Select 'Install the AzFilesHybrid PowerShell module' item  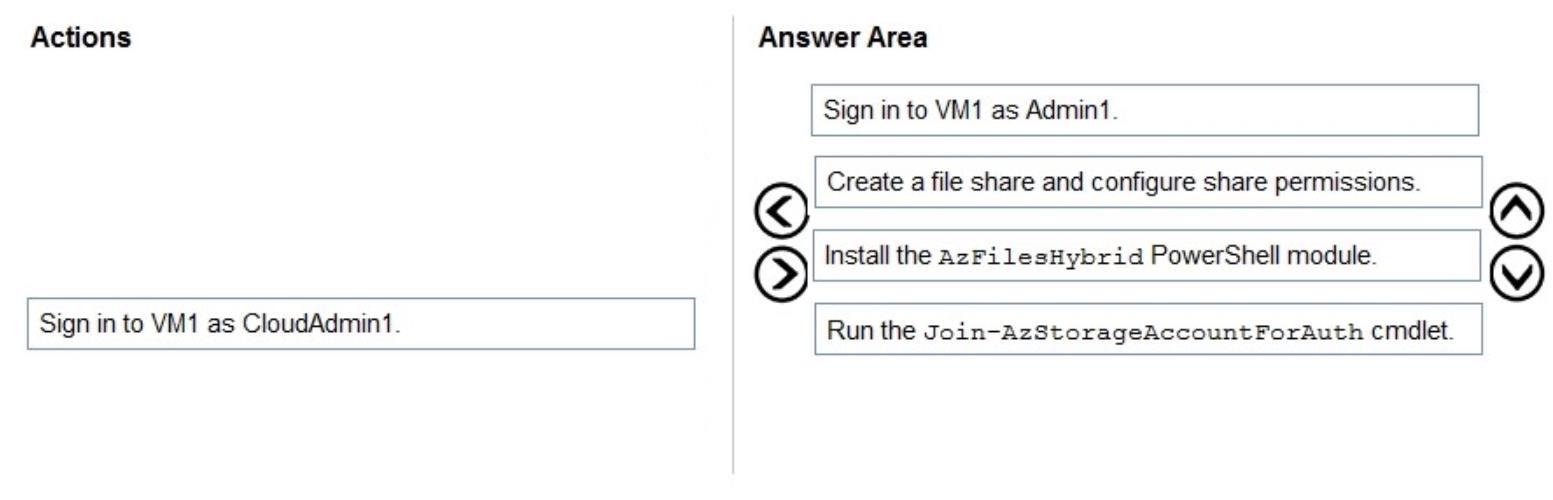click(x=1146, y=255)
